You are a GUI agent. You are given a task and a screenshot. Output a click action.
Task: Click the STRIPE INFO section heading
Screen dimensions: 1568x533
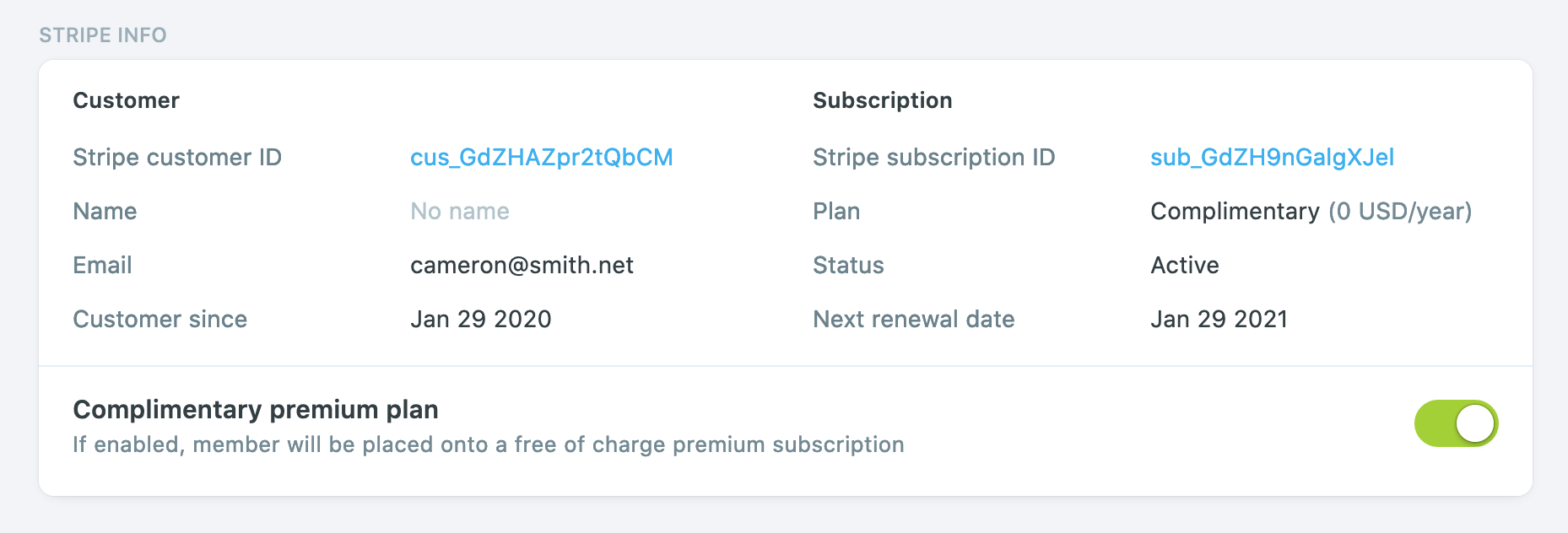(103, 35)
